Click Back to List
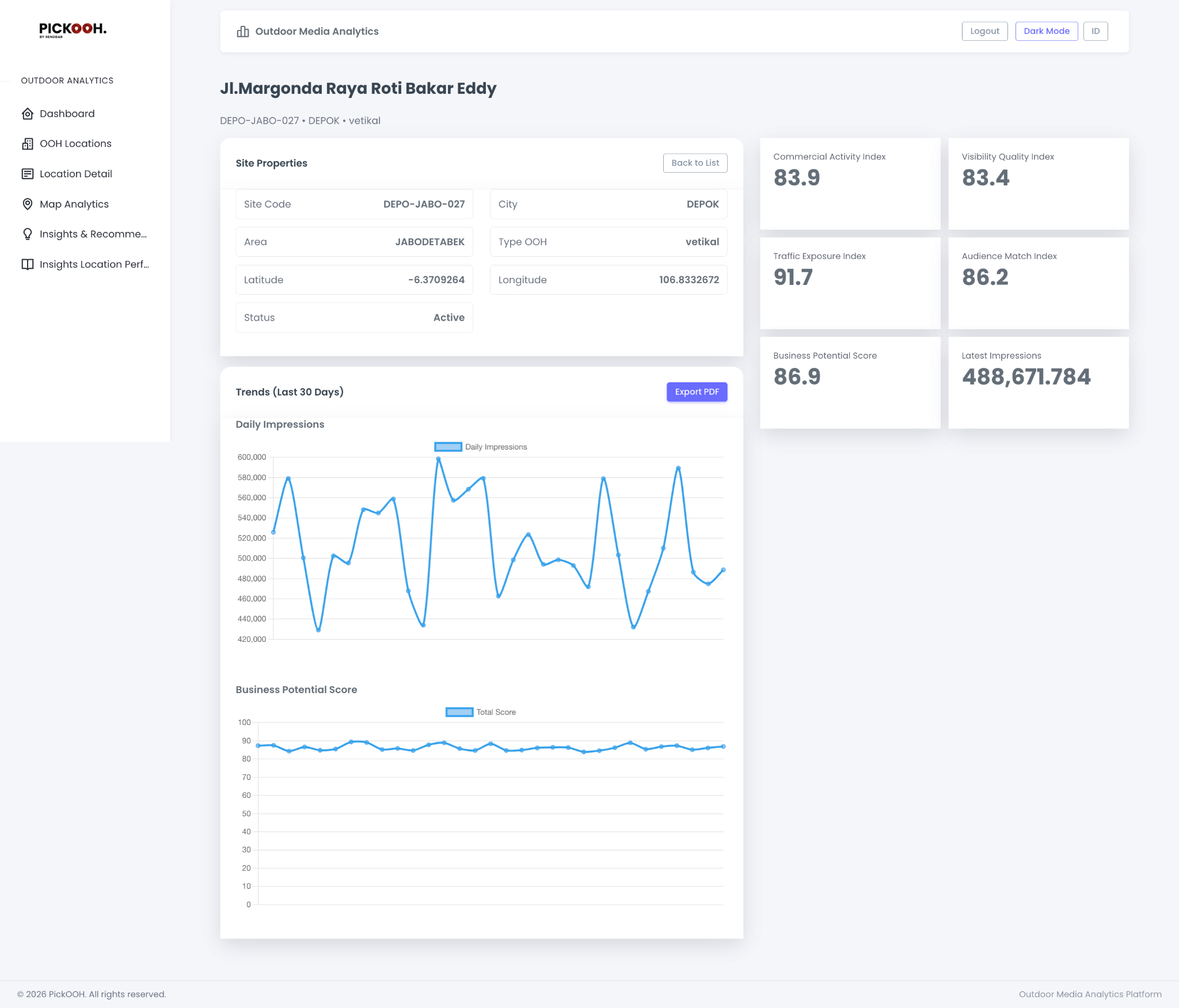Screen dimensions: 1179x1008 (695, 163)
